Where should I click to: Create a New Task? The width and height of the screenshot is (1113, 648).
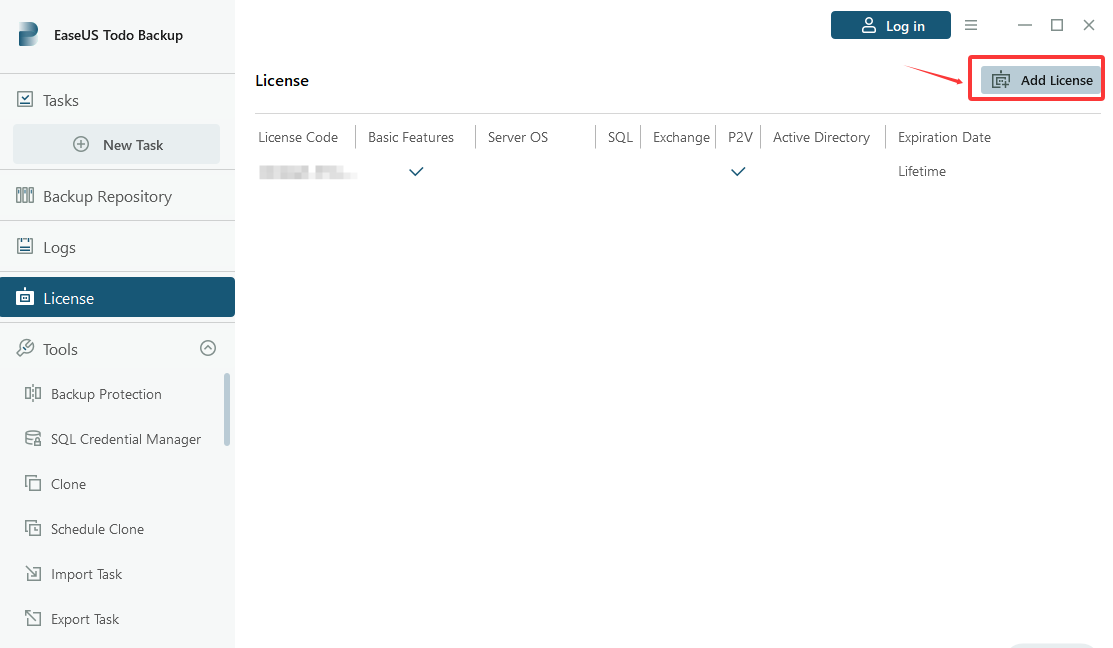pyautogui.click(x=116, y=144)
